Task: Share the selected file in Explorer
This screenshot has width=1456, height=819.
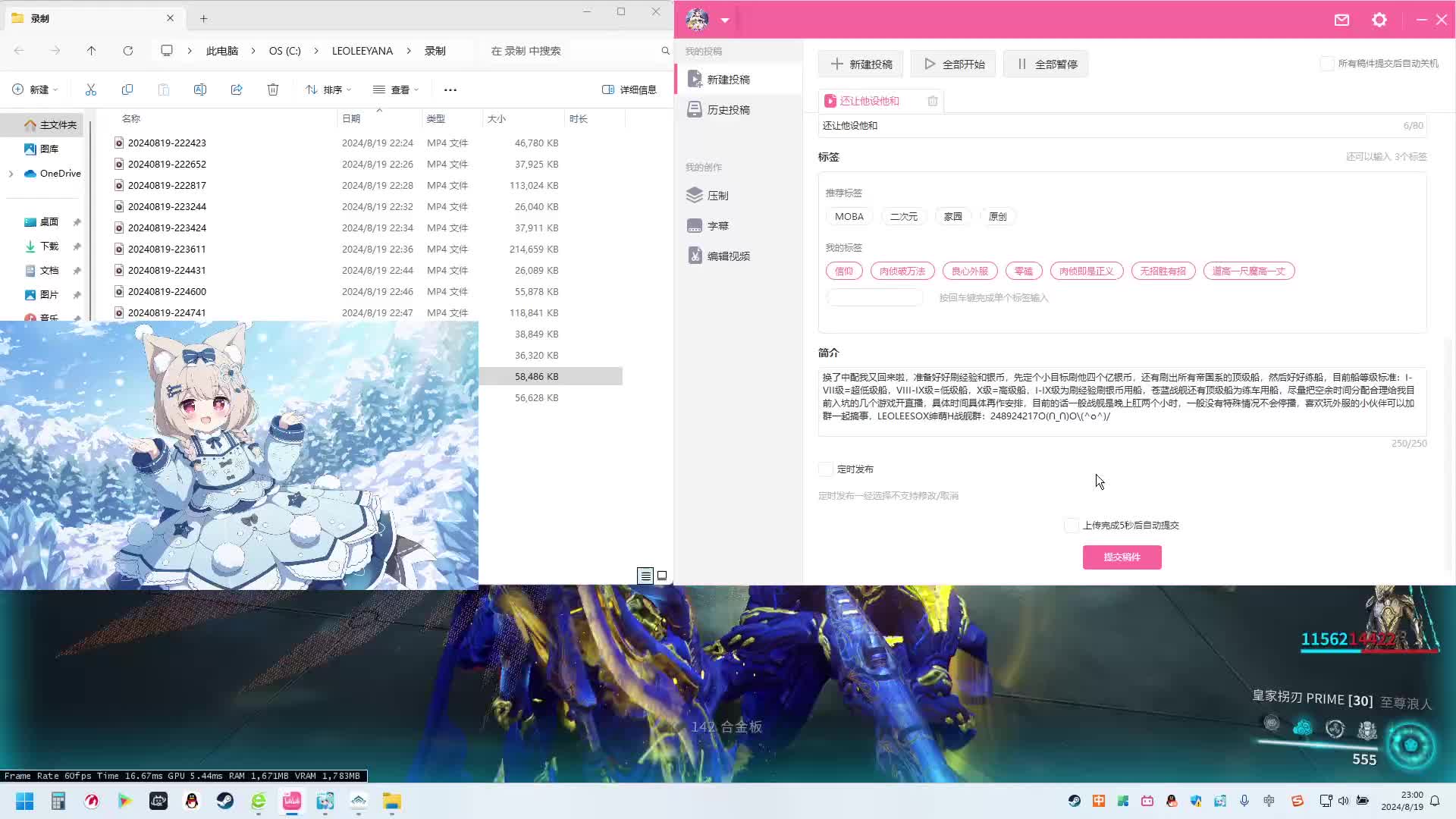Action: [237, 89]
